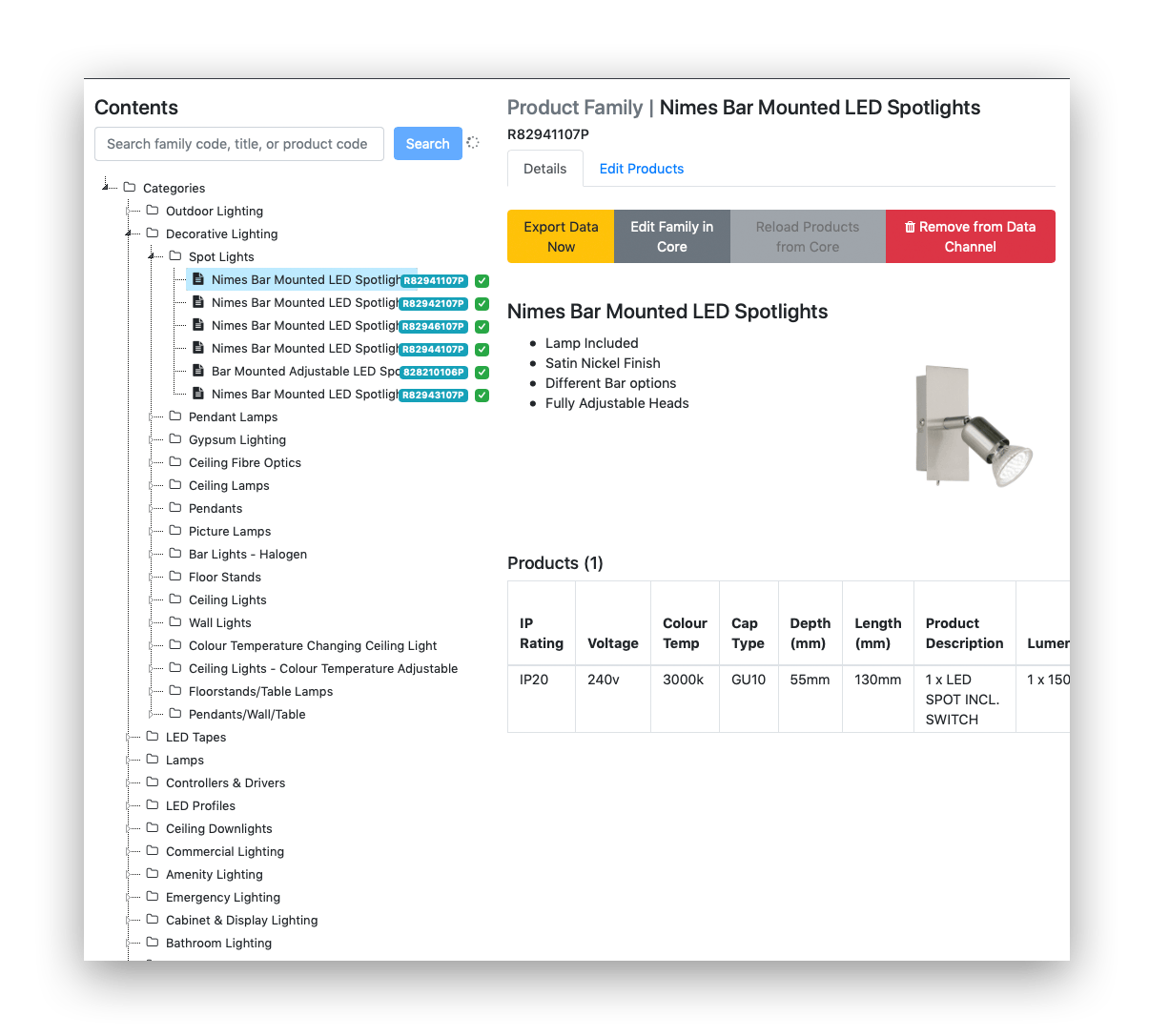Screen dimensions: 1149x1036
Task: Click Reload Products from Core button
Action: [x=808, y=236]
